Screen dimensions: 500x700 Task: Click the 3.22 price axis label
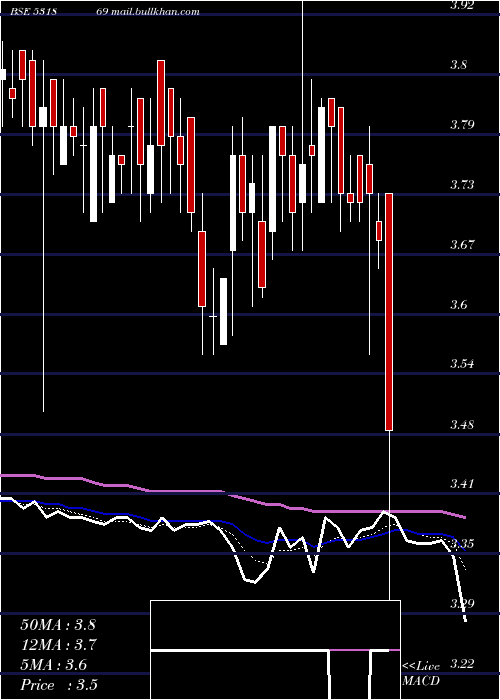tap(461, 664)
